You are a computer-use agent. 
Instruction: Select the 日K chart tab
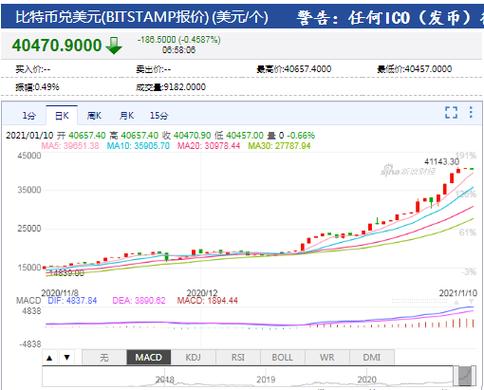pyautogui.click(x=62, y=116)
